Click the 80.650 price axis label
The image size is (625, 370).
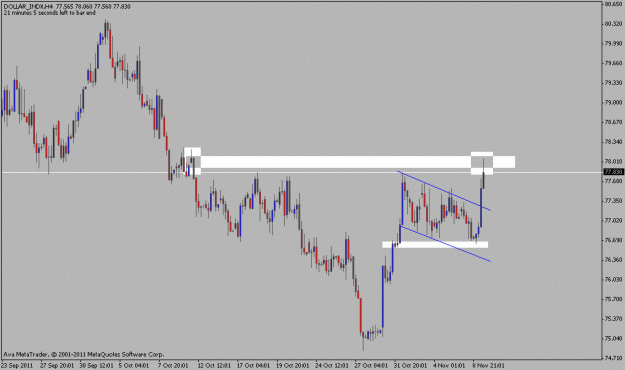tap(614, 4)
